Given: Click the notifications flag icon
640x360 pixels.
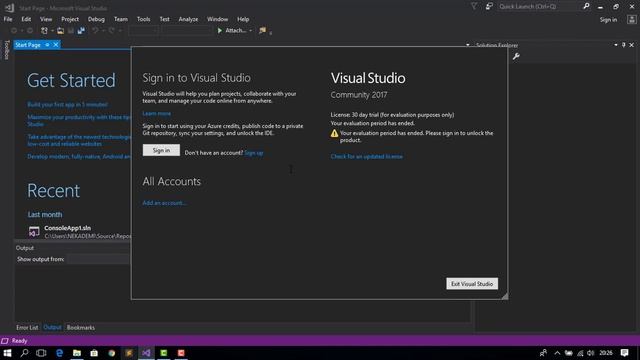Looking at the screenshot, I should click(474, 6).
